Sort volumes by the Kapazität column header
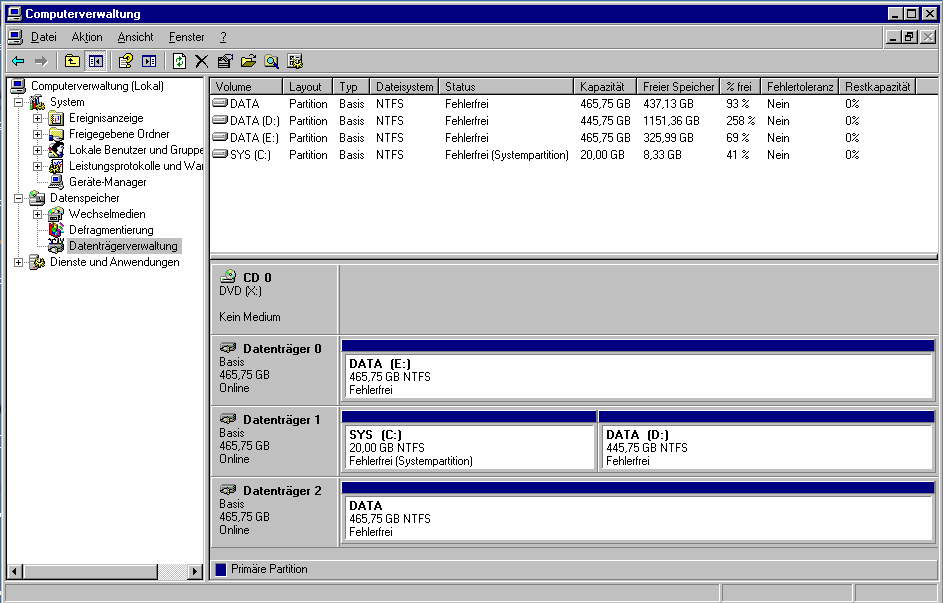The image size is (943, 603). (x=604, y=87)
